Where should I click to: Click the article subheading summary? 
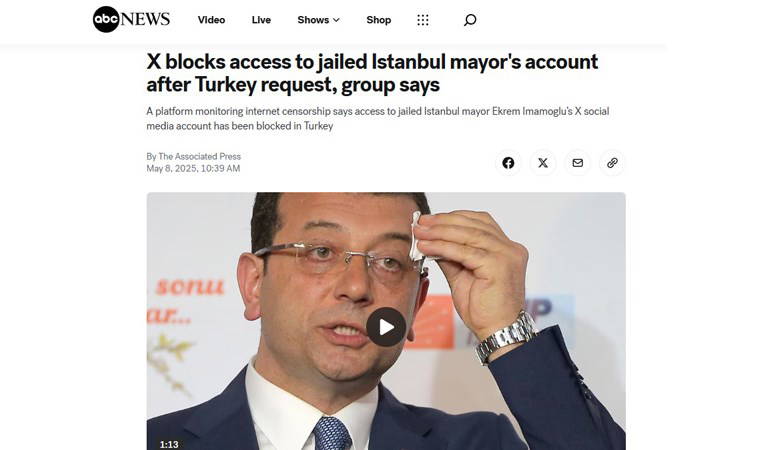(378, 118)
